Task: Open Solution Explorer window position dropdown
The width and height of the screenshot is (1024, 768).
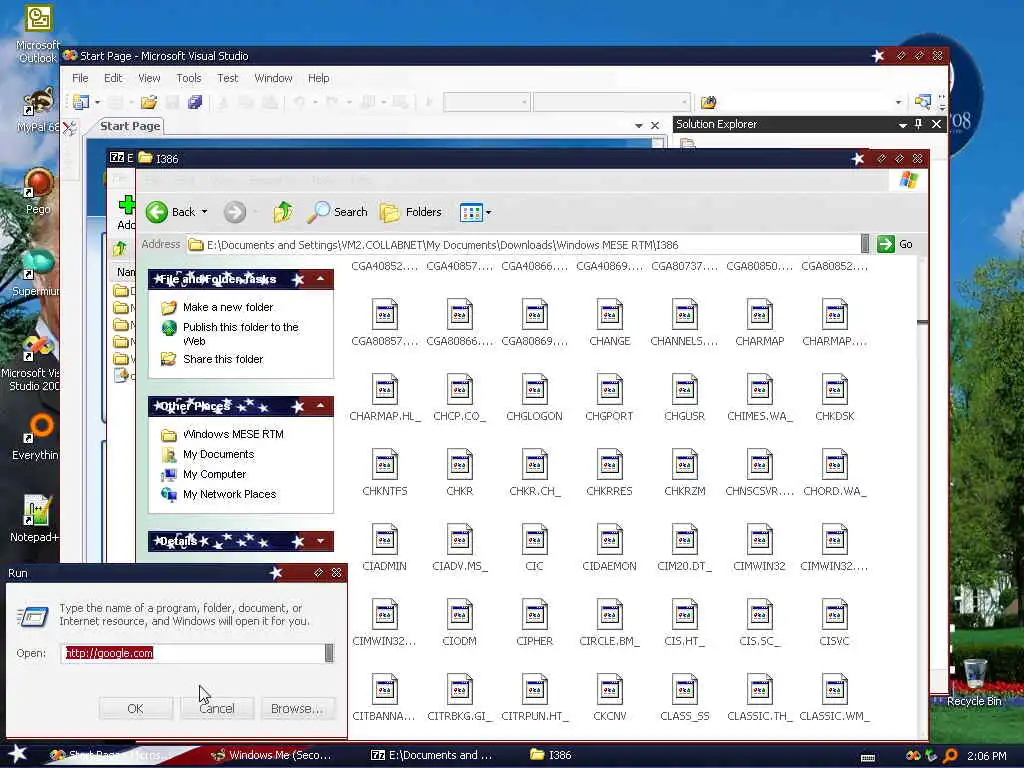Action: click(x=903, y=124)
